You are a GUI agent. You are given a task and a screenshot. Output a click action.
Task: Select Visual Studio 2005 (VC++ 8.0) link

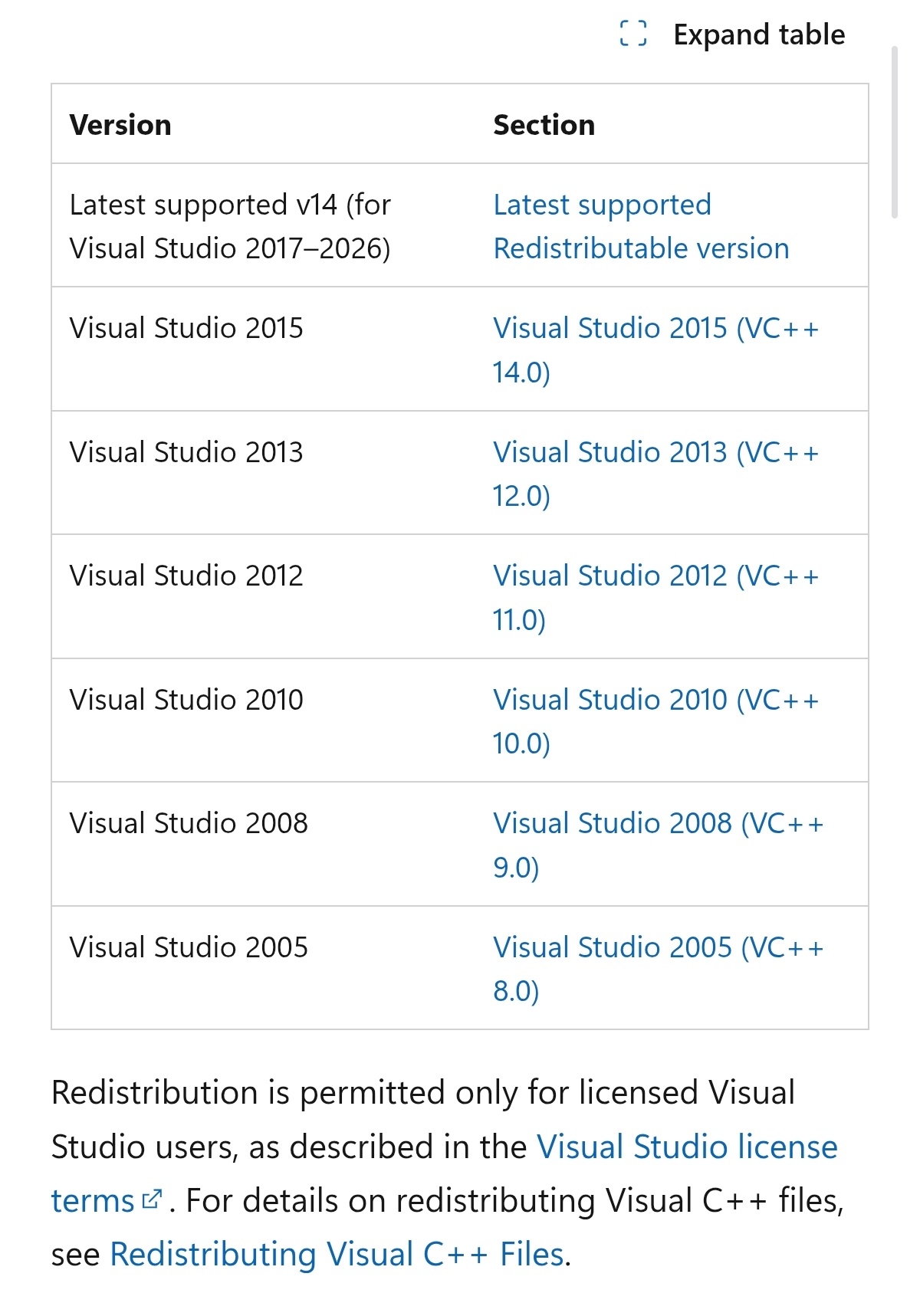657,948
